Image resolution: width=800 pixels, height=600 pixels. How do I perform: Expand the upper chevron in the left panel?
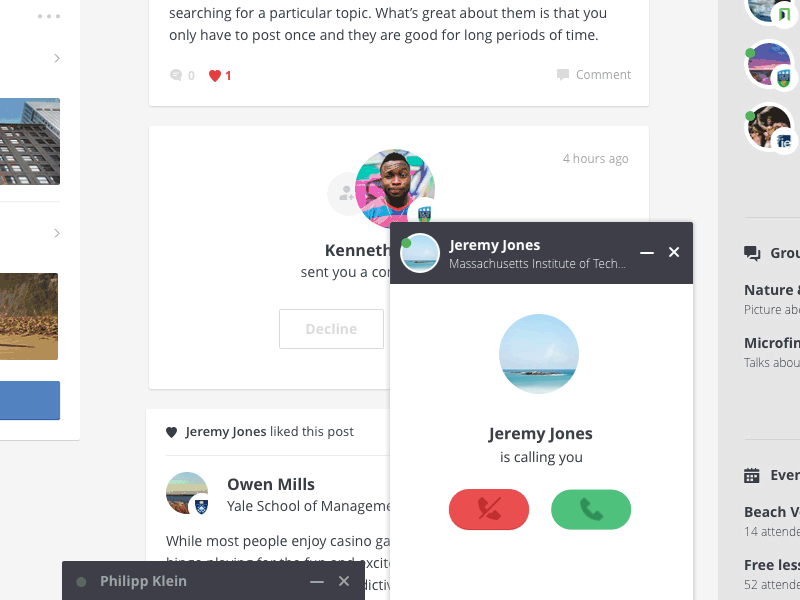pyautogui.click(x=57, y=58)
